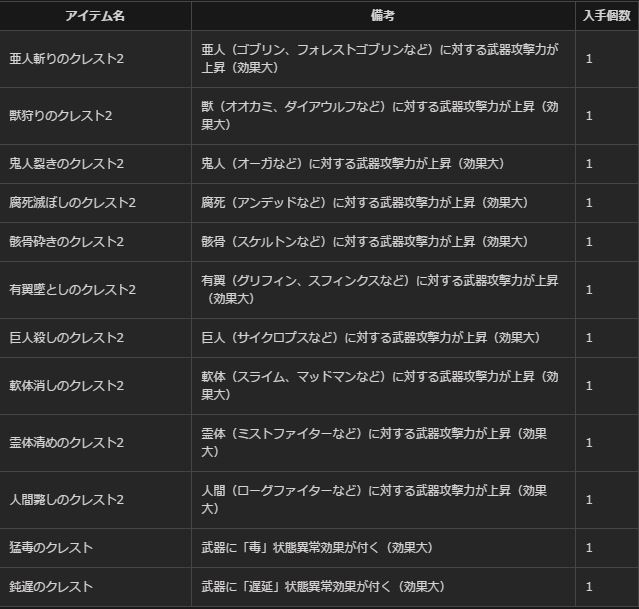Select the 亜人斬りのクレスト2 item name
Image resolution: width=639 pixels, height=609 pixels.
(x=66, y=59)
